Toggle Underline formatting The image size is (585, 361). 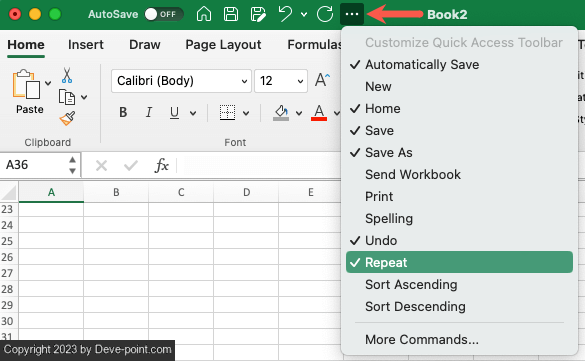tap(174, 113)
